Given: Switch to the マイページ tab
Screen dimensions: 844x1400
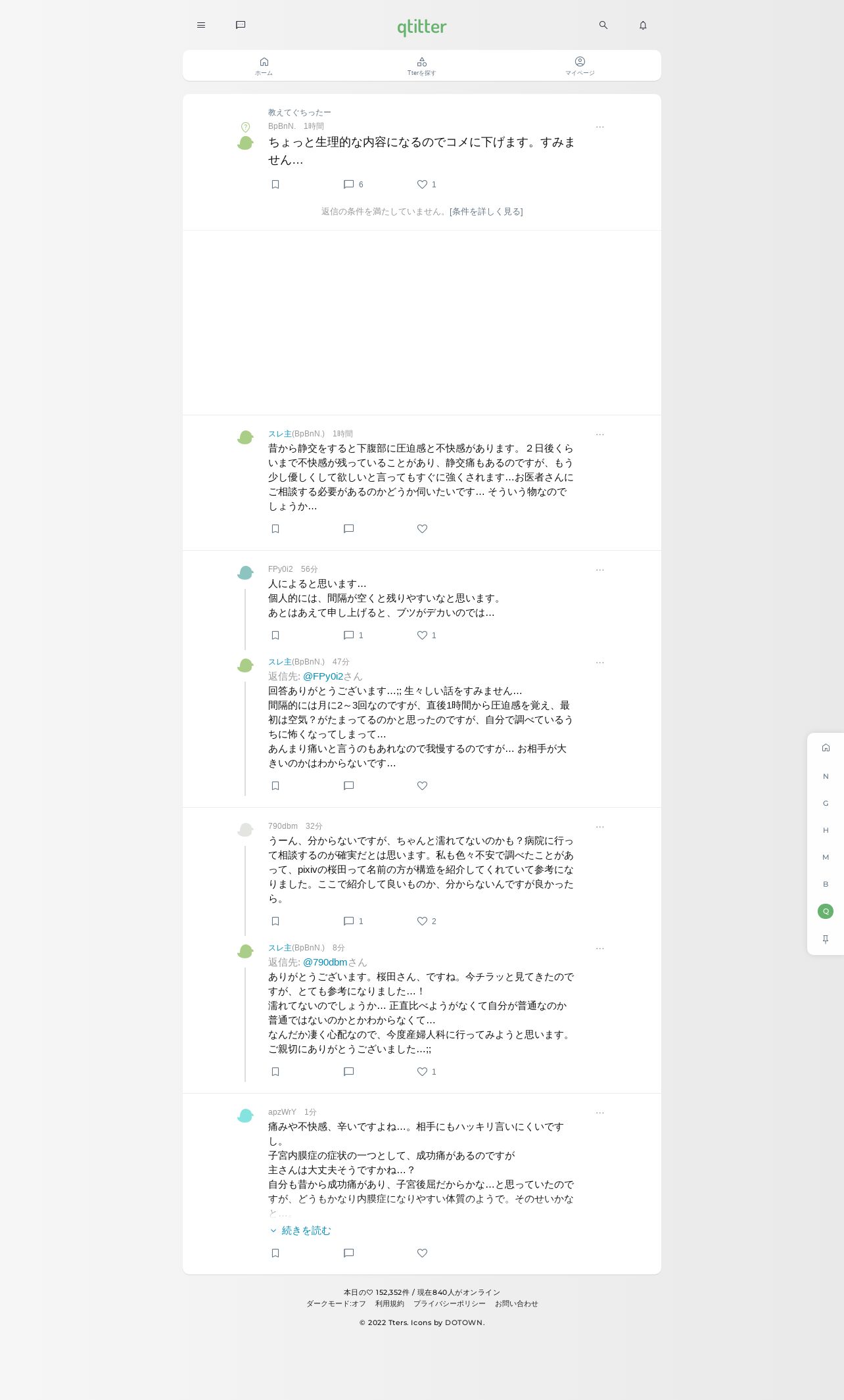Looking at the screenshot, I should pyautogui.click(x=580, y=66).
